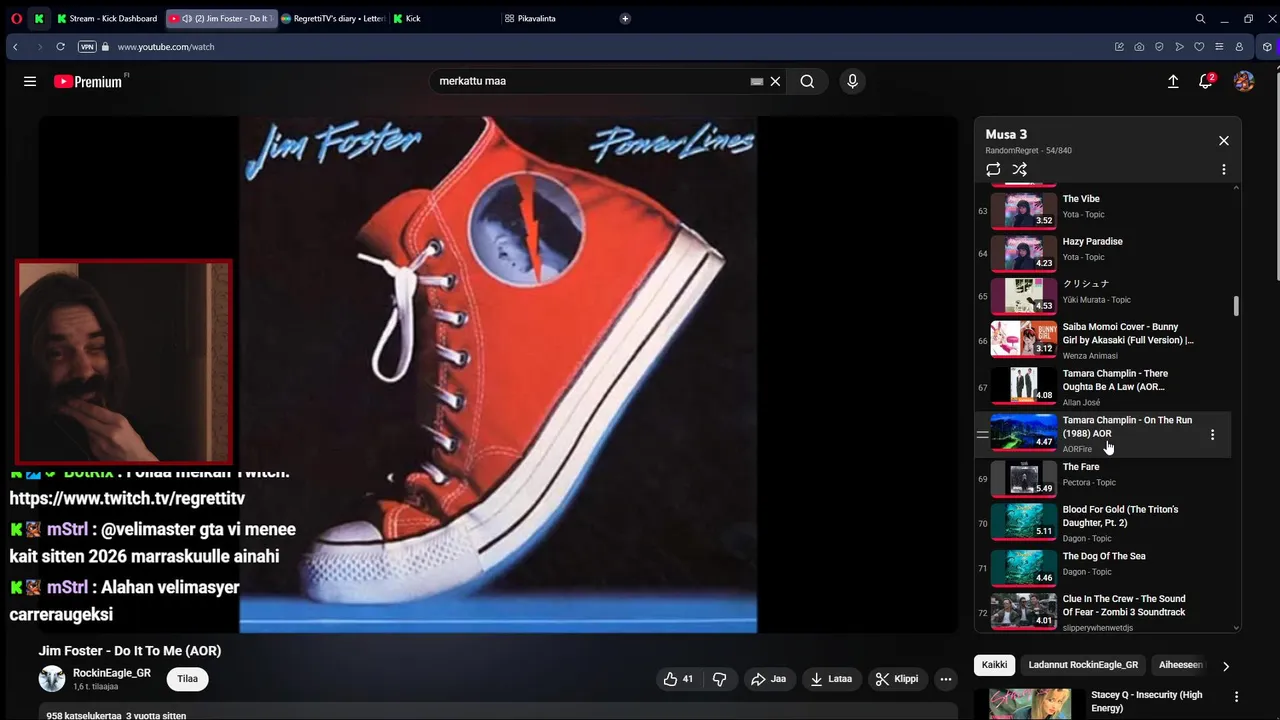The height and width of the screenshot is (720, 1280).
Task: Open RockinEagle_GR channel link
Action: tap(112, 673)
